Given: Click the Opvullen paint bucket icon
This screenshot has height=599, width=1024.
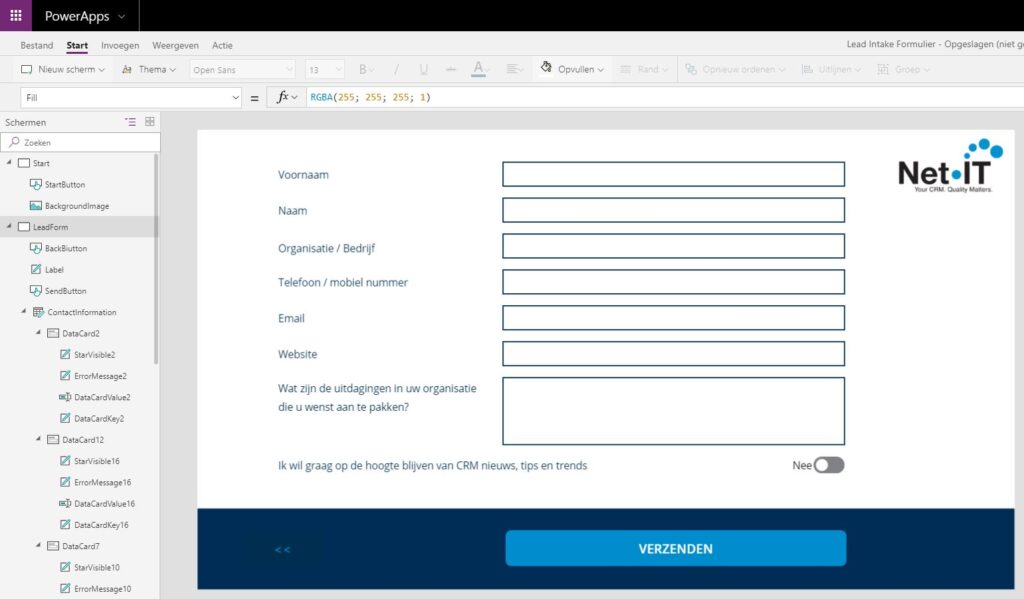Looking at the screenshot, I should (x=546, y=69).
